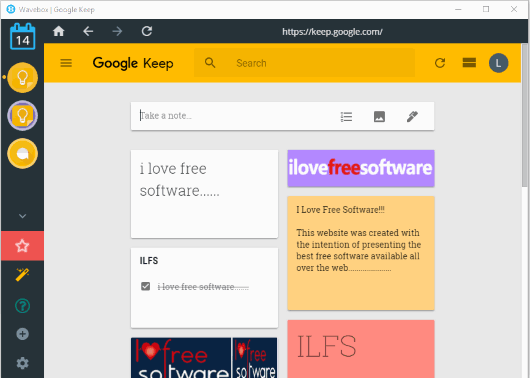Image resolution: width=530 pixels, height=378 pixels.
Task: Open the calendar icon showing 14
Action: pos(22,37)
